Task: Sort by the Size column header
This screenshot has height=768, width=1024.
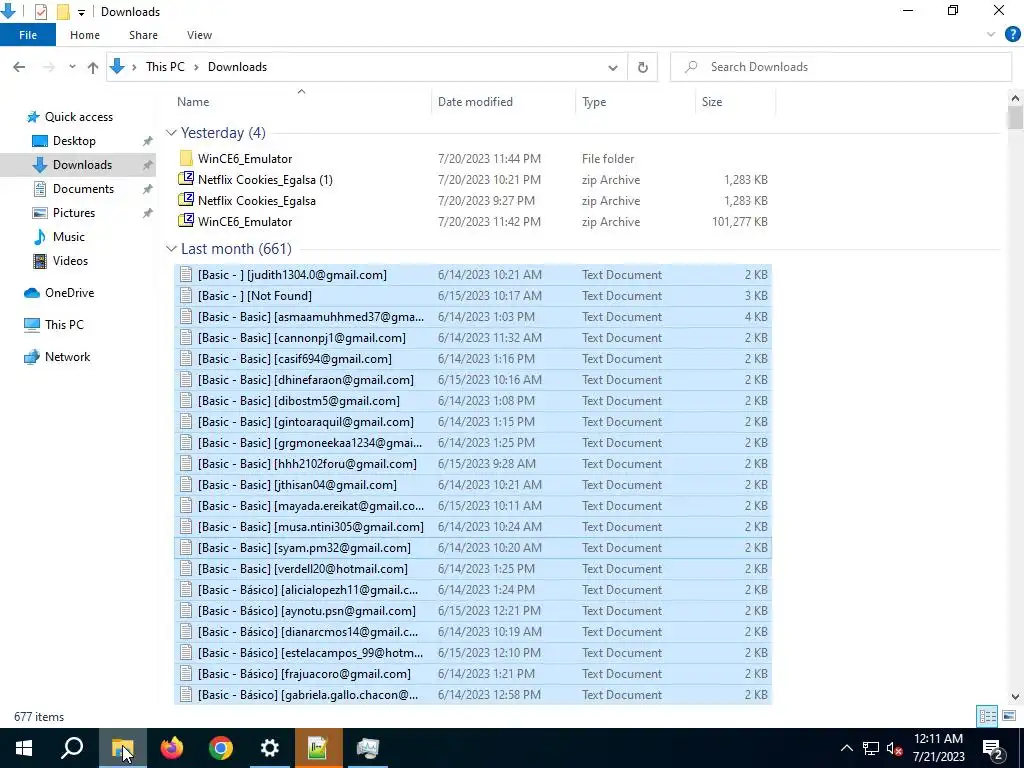Action: (735, 101)
